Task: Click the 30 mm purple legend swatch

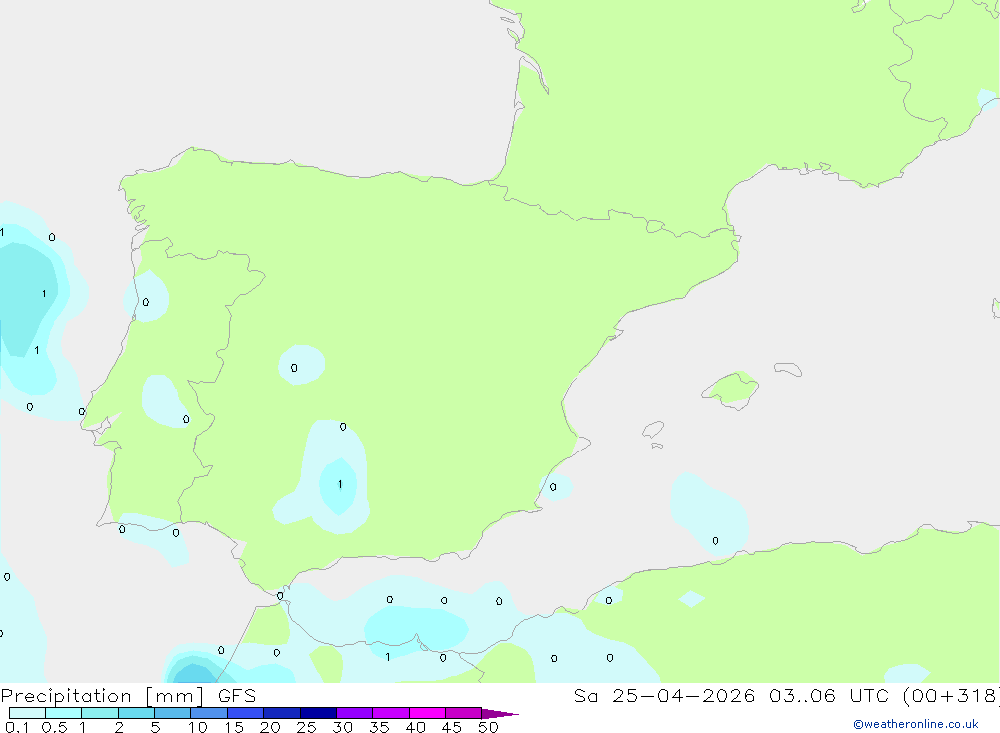Action: [354, 713]
